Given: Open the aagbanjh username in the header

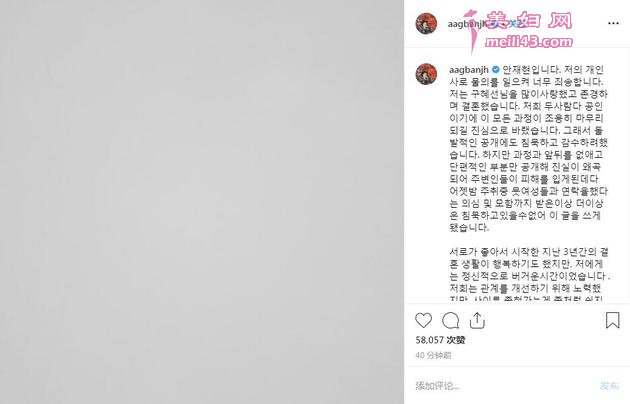Looking at the screenshot, I should point(467,24).
